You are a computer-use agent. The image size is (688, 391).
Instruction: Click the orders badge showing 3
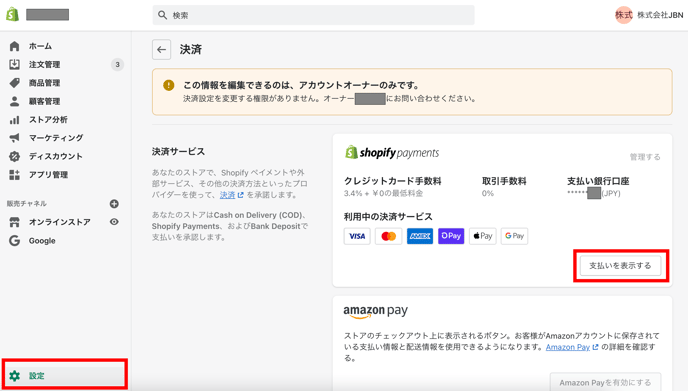(117, 65)
